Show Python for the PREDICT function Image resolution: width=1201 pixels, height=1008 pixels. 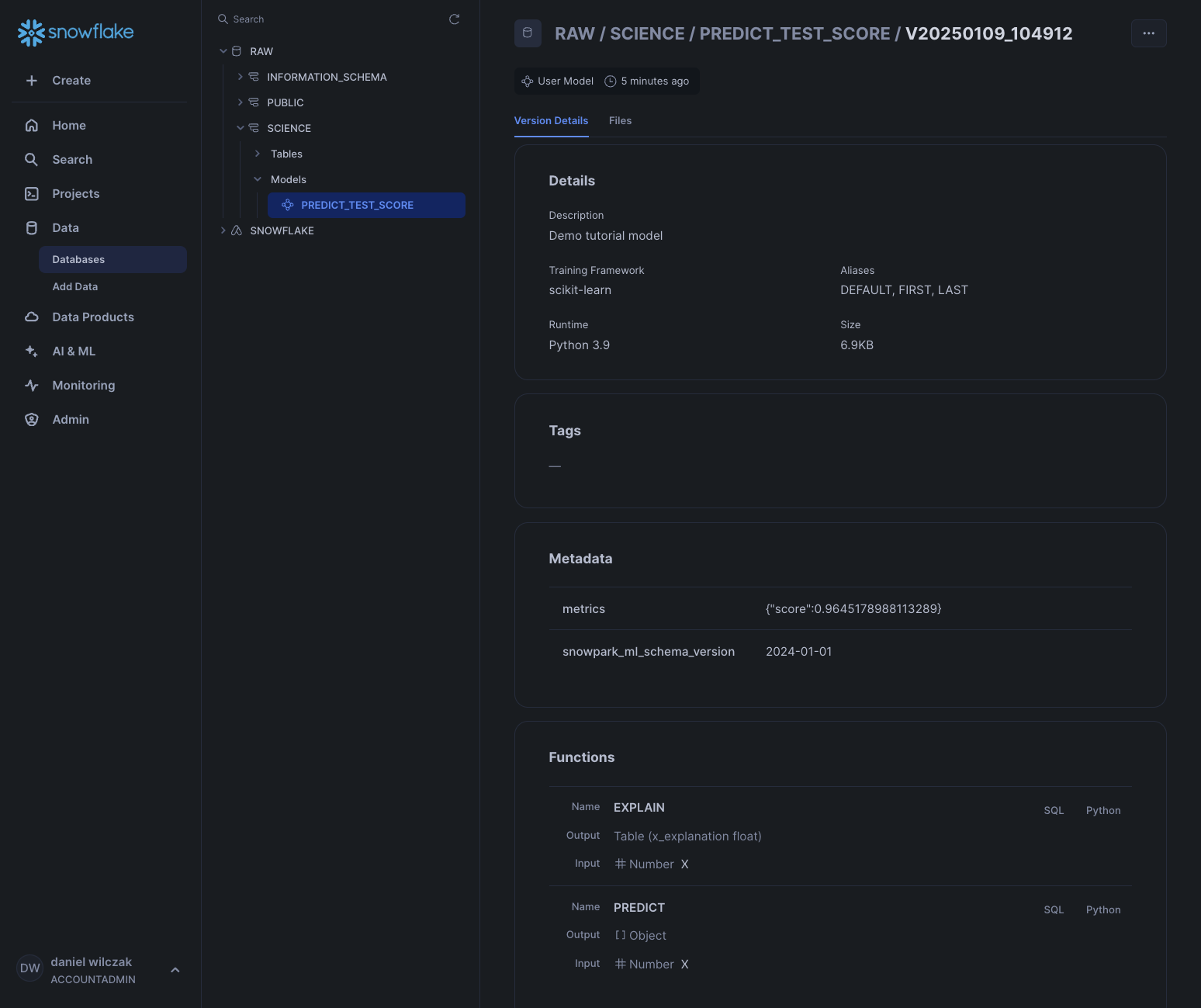click(x=1103, y=910)
